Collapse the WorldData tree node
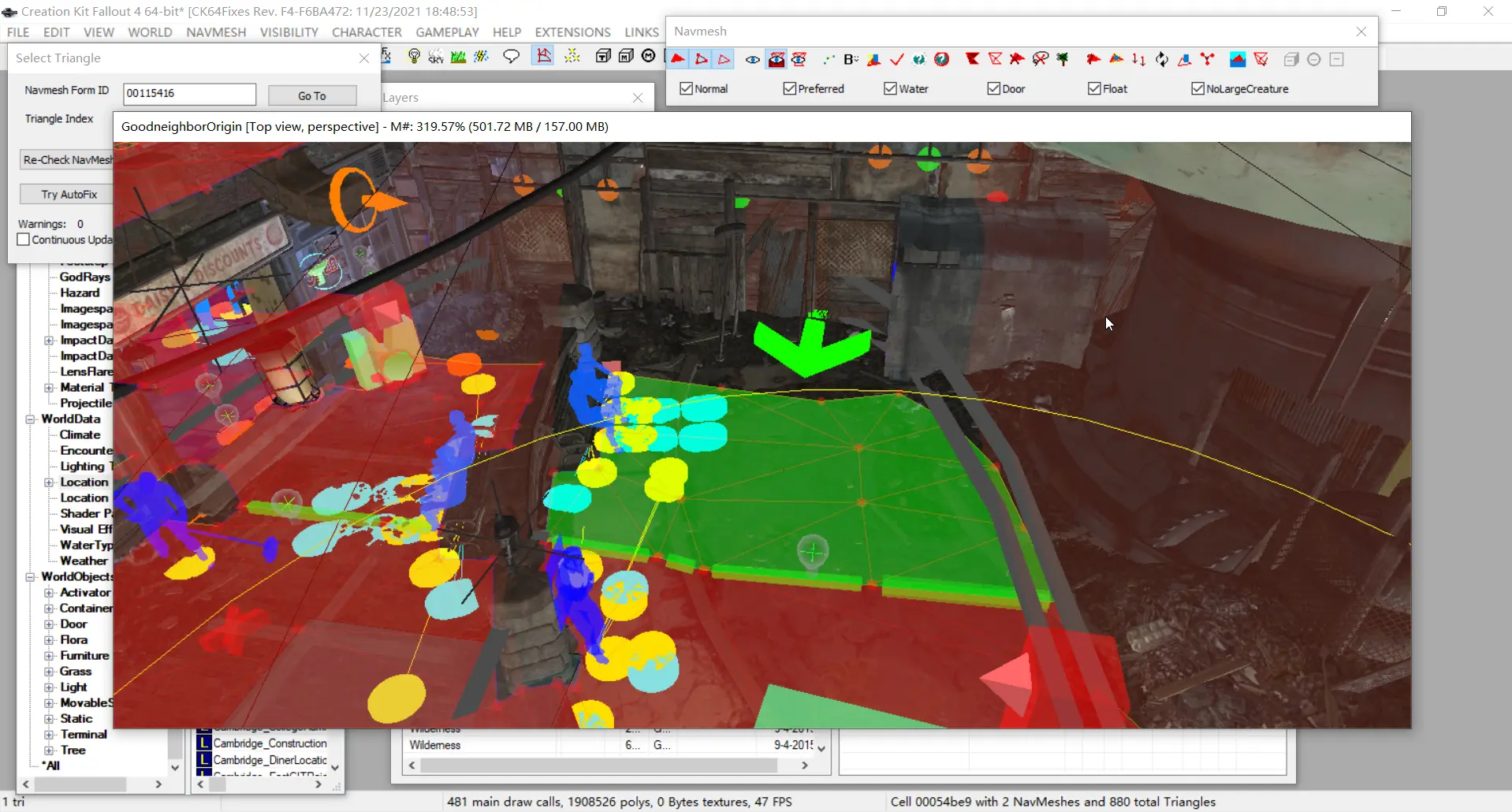Viewport: 1512px width, 812px height. click(x=31, y=419)
